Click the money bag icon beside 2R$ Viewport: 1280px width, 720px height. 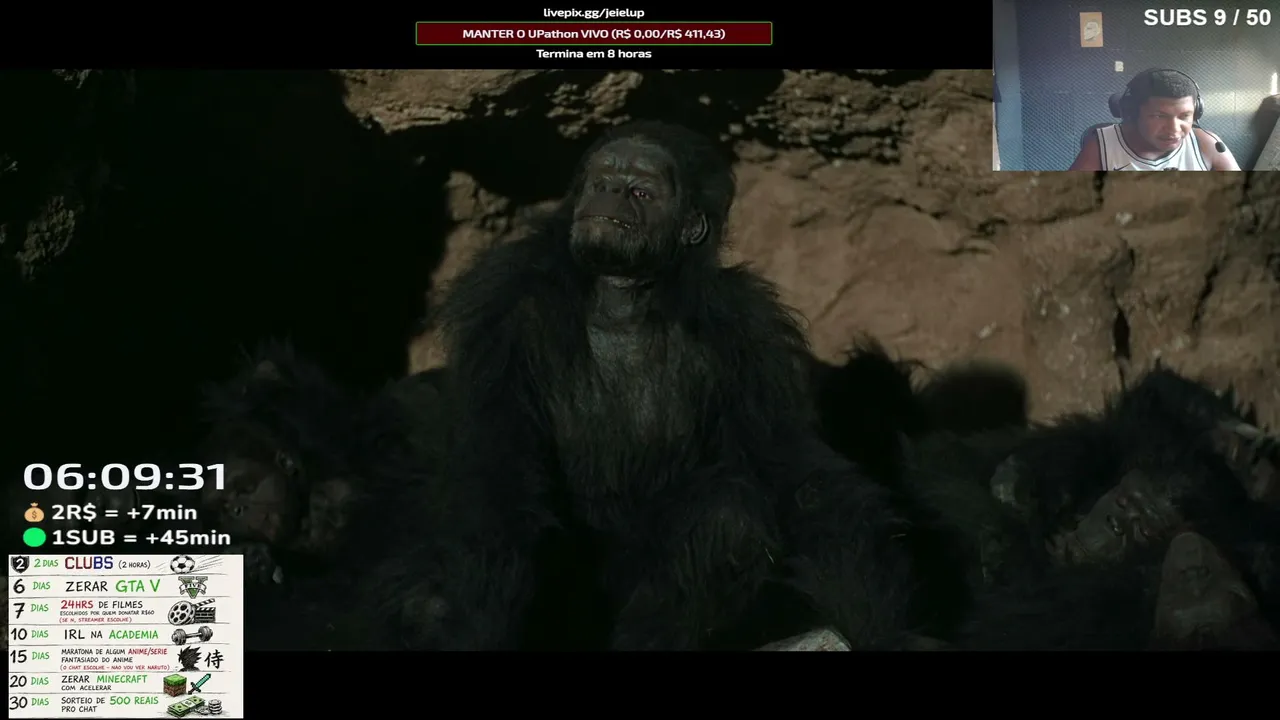point(35,513)
